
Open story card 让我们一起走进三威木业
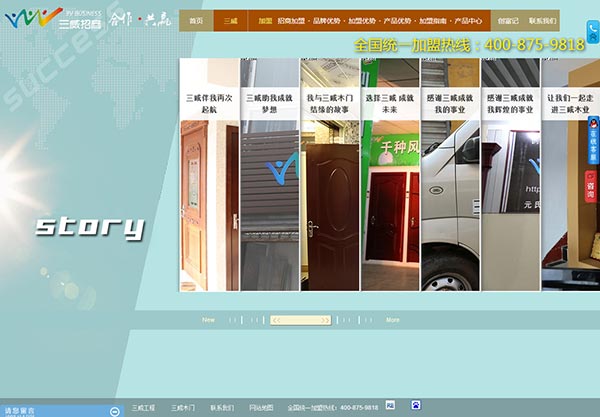pos(571,174)
